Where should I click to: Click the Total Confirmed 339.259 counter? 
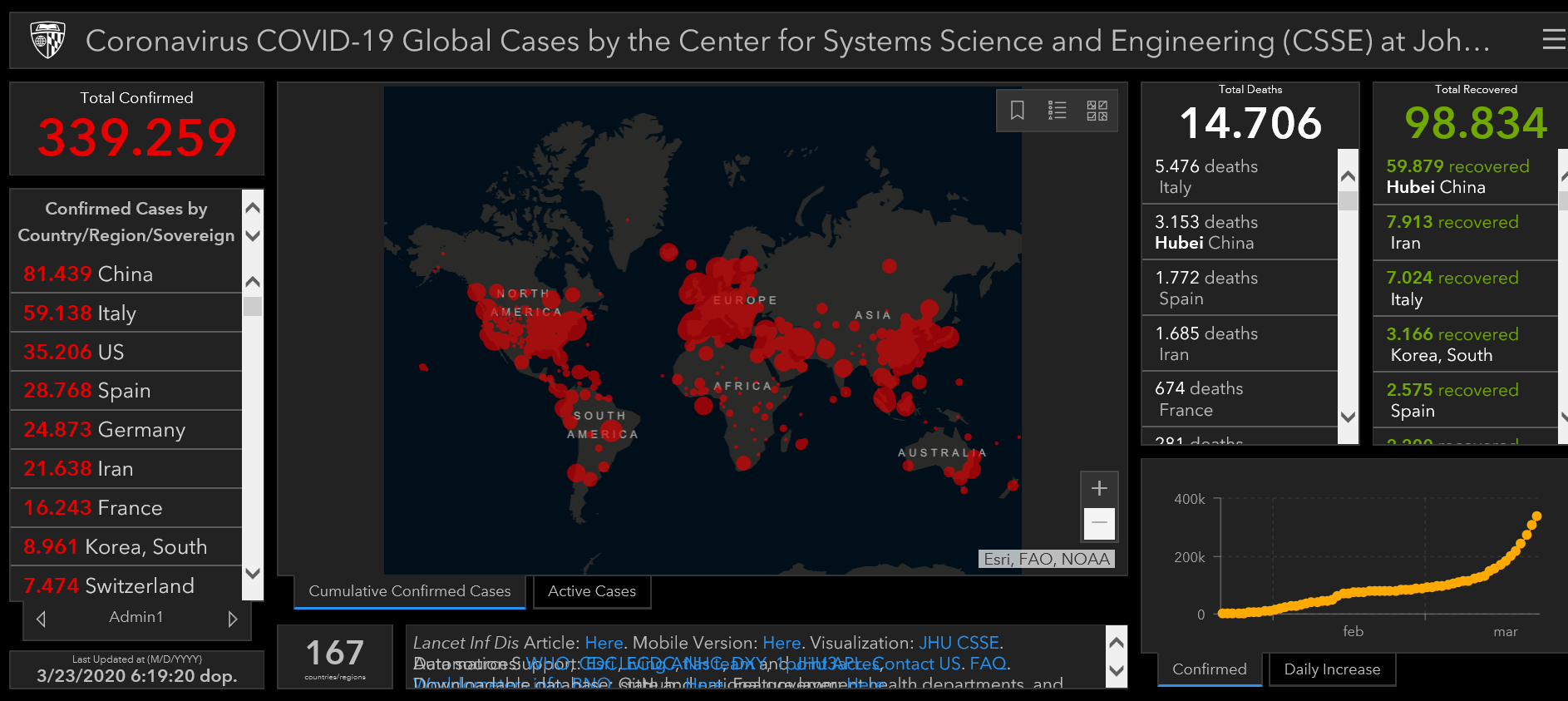pos(137,128)
